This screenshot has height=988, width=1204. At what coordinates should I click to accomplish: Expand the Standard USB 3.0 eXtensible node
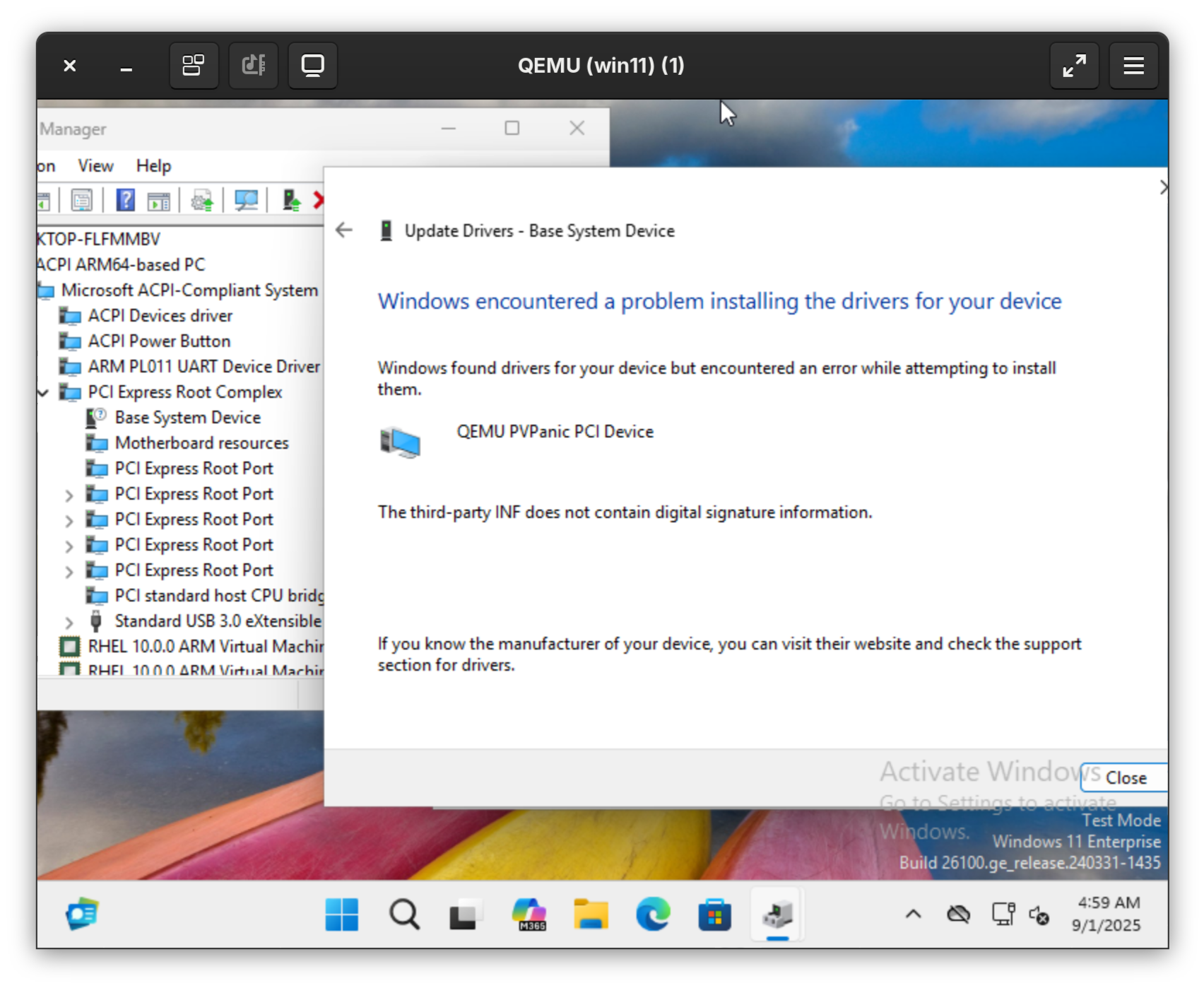[x=69, y=622]
